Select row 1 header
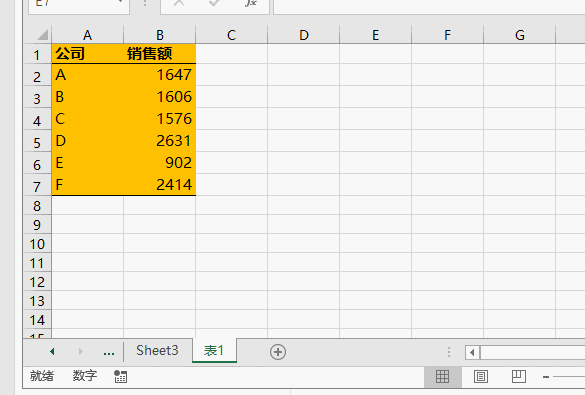The image size is (585, 395). point(37,54)
